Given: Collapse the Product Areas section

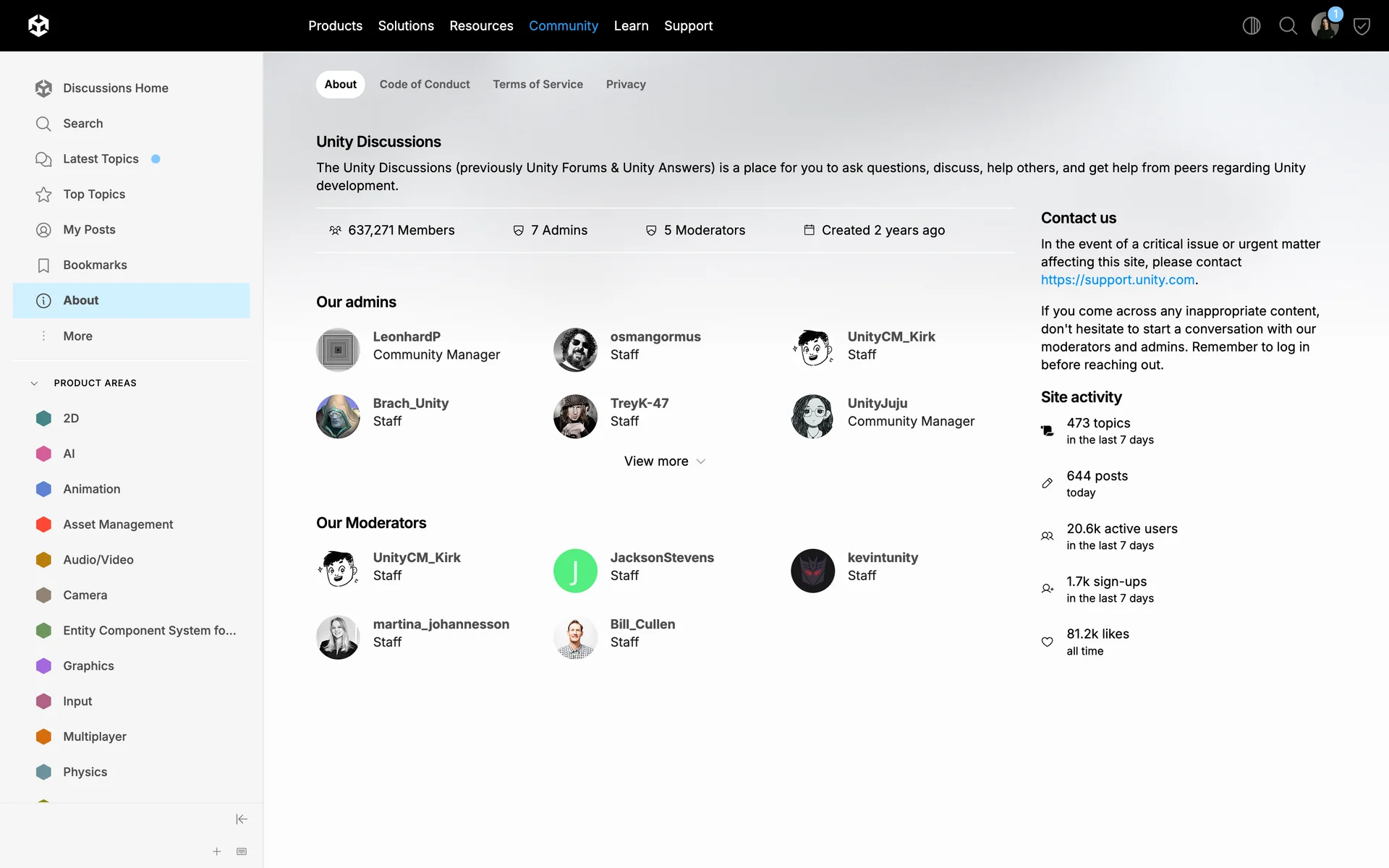Looking at the screenshot, I should coord(34,383).
